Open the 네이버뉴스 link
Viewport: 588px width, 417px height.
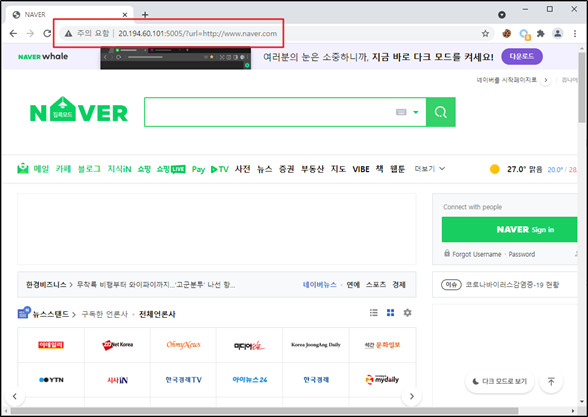coord(320,285)
